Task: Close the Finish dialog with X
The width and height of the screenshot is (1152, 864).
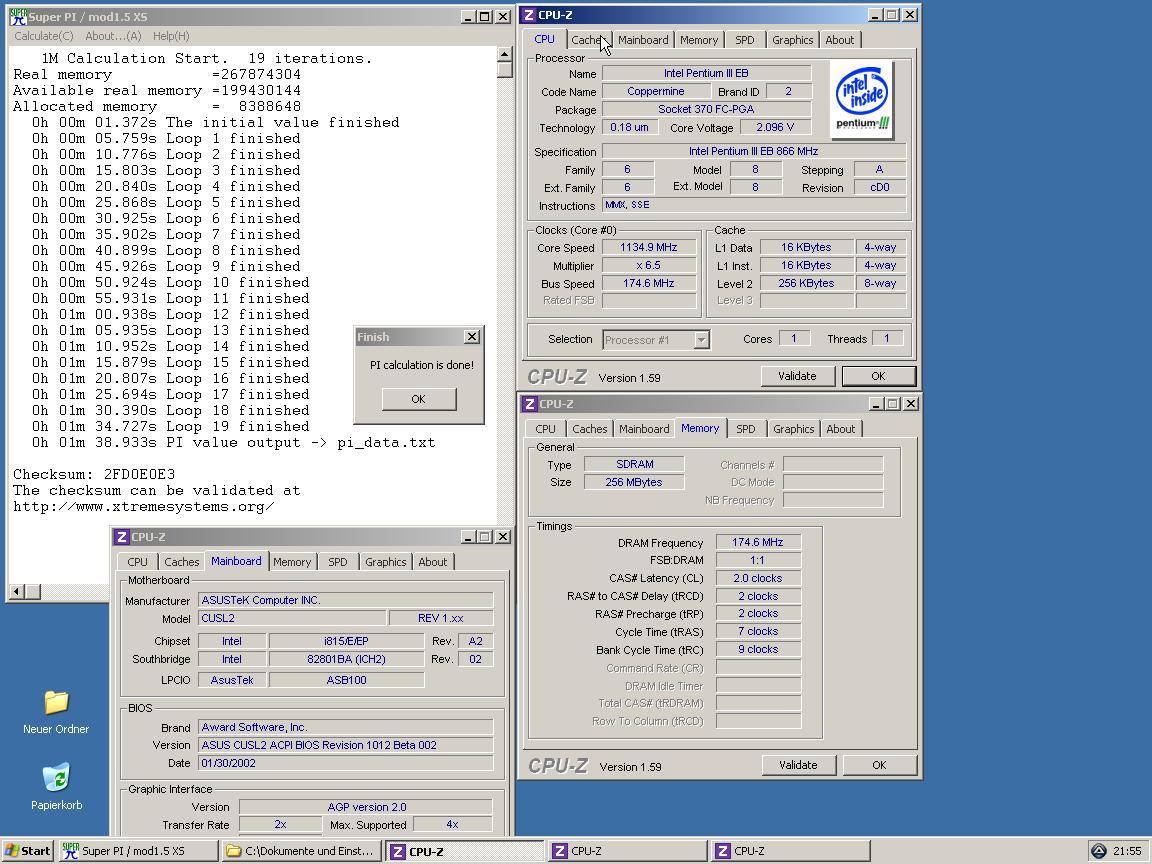Action: [x=472, y=336]
